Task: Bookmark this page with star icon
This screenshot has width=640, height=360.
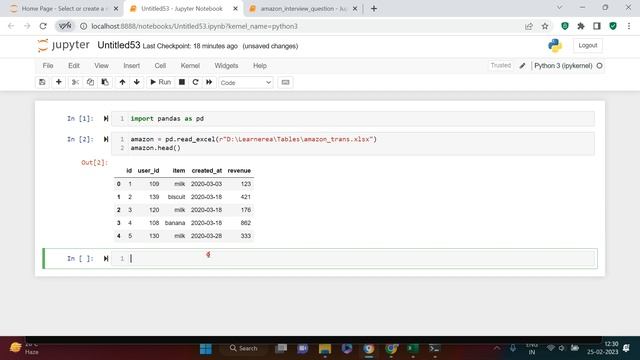Action: (x=545, y=26)
